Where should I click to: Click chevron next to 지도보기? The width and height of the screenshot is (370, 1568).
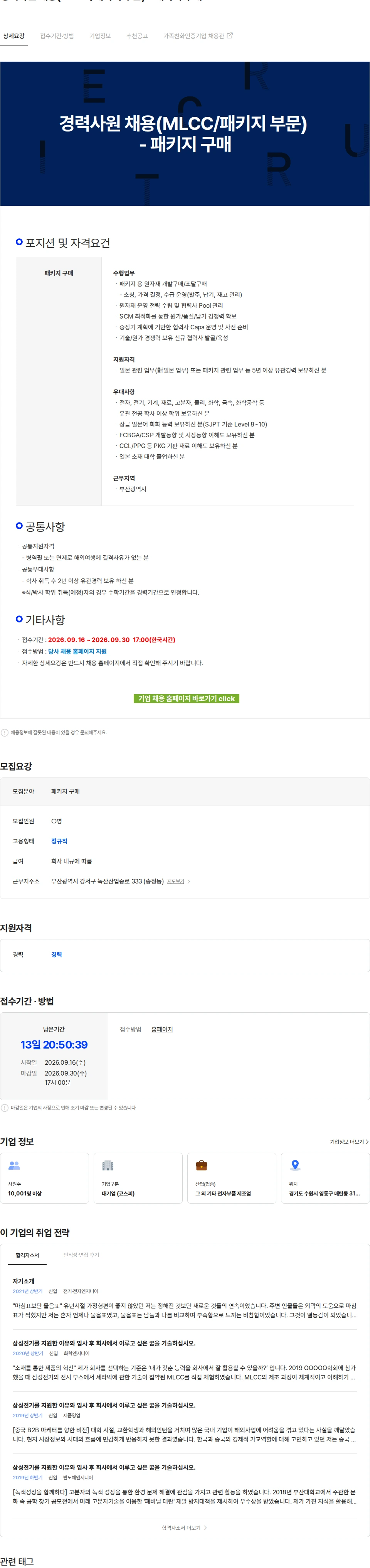(188, 882)
